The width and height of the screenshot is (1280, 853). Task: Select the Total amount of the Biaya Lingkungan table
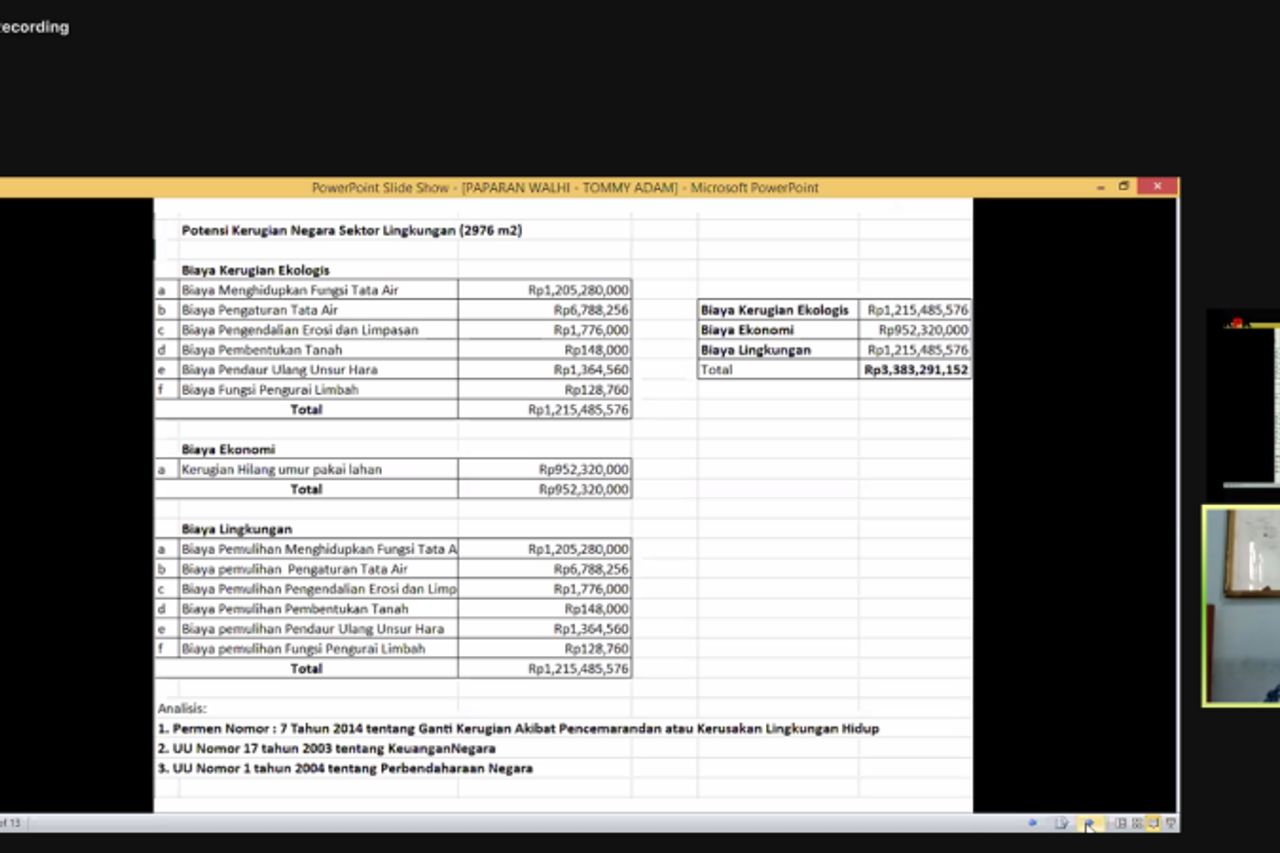545,669
